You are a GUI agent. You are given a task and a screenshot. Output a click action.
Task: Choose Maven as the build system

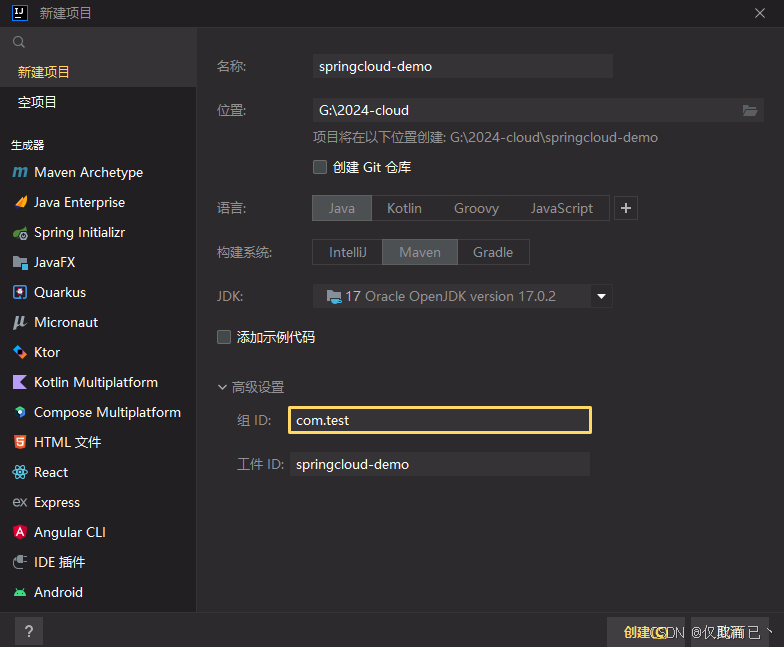click(x=420, y=252)
